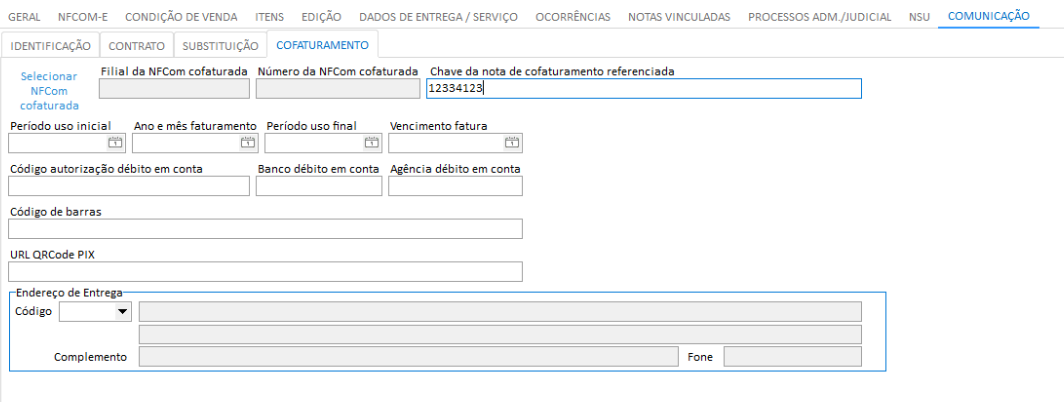The height and width of the screenshot is (402, 1064).
Task: Open calendar for Vencimento fatura
Action: coord(513,143)
